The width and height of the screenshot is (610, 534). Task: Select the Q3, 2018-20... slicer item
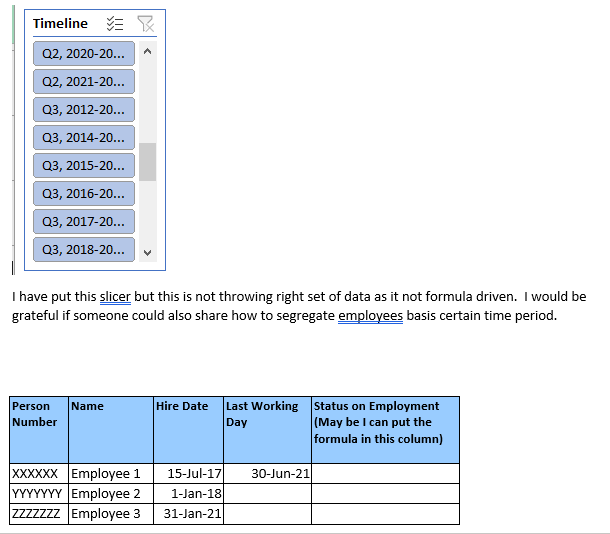(x=84, y=250)
